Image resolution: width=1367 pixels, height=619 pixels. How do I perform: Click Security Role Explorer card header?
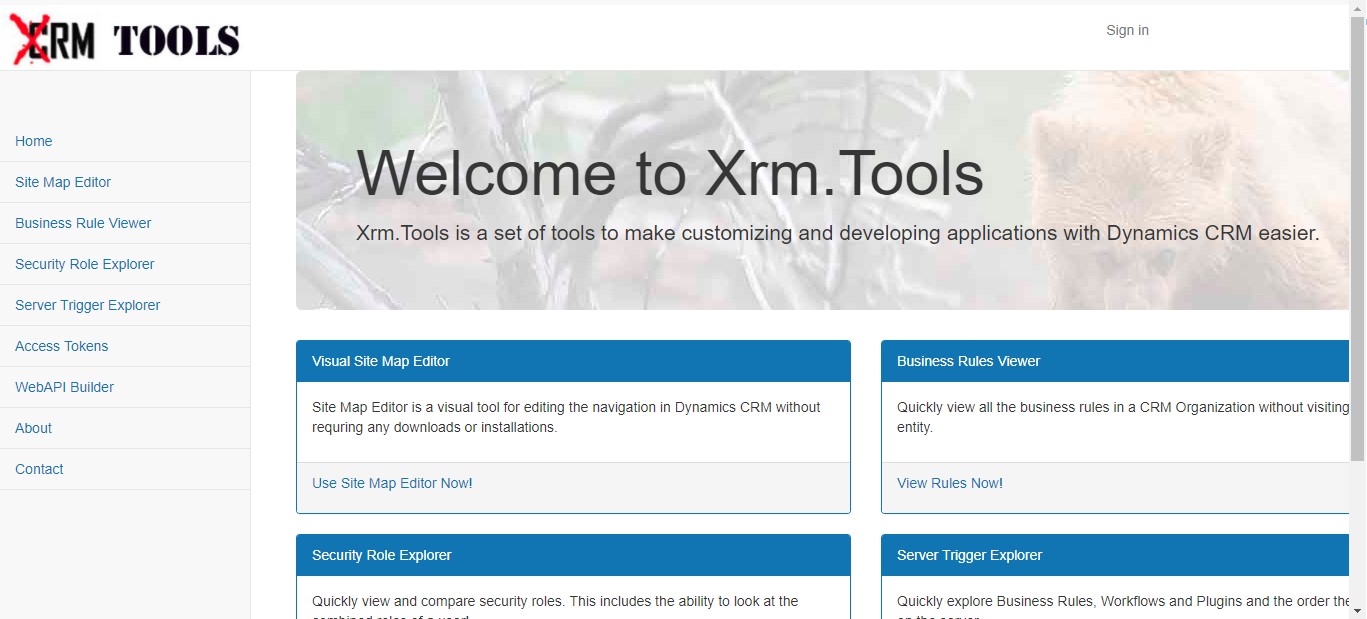point(573,555)
